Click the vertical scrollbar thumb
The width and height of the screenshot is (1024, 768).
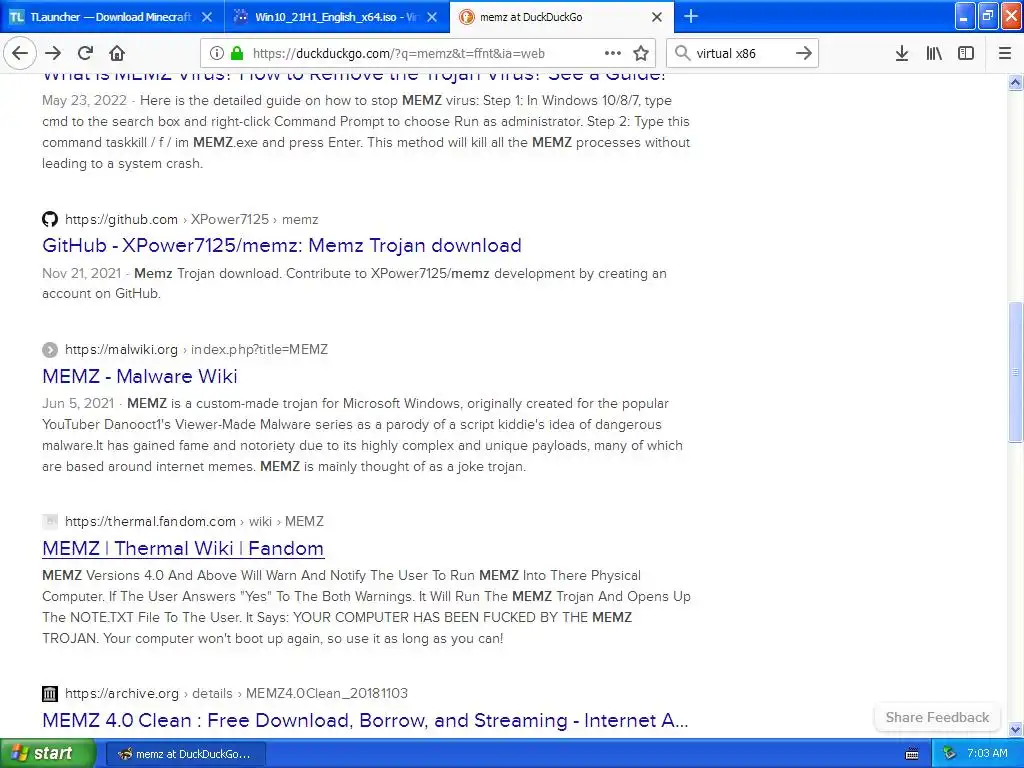pyautogui.click(x=1015, y=372)
